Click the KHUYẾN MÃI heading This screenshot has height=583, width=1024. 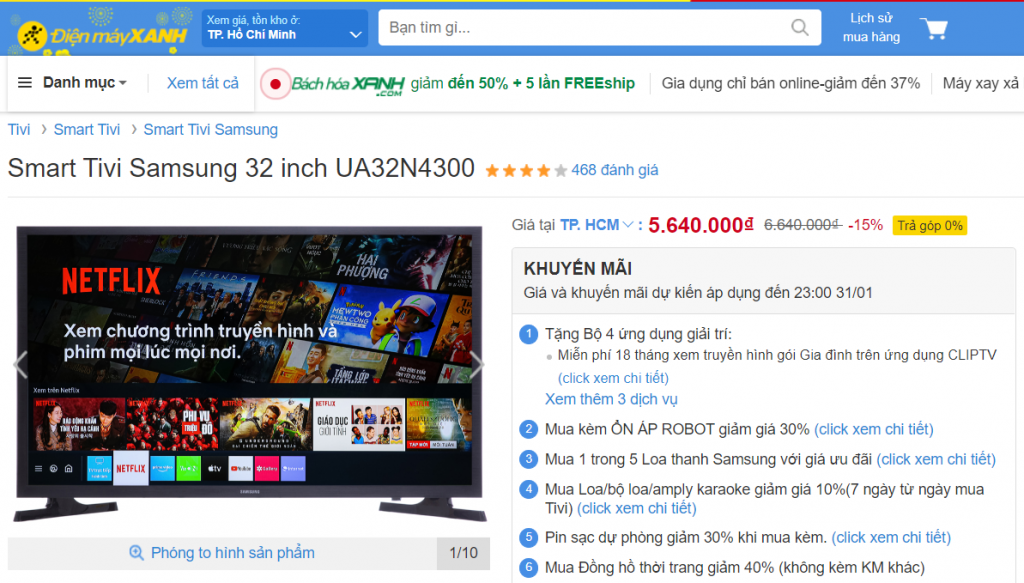click(x=577, y=268)
